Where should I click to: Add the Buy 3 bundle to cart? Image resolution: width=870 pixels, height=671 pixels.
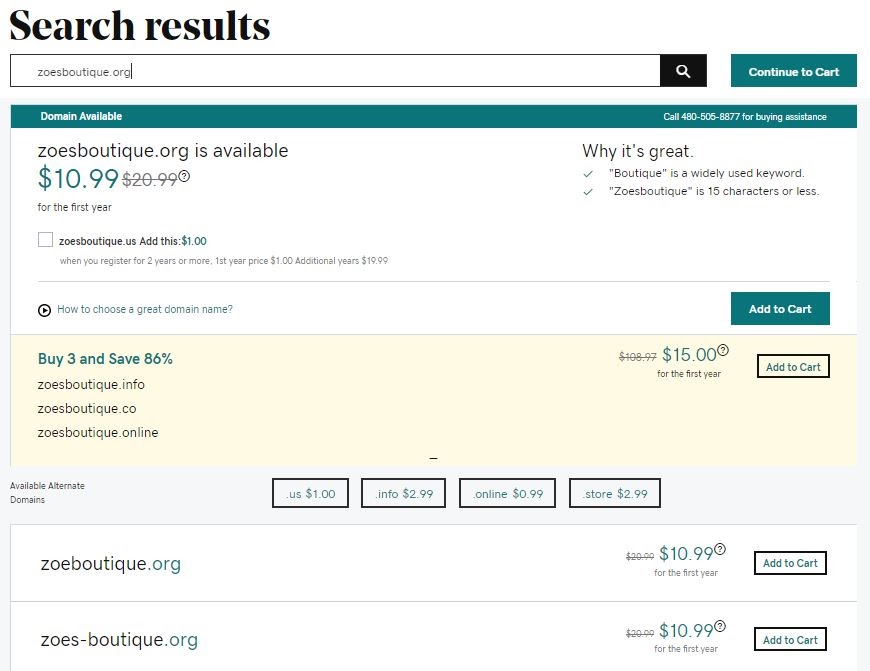click(x=793, y=366)
